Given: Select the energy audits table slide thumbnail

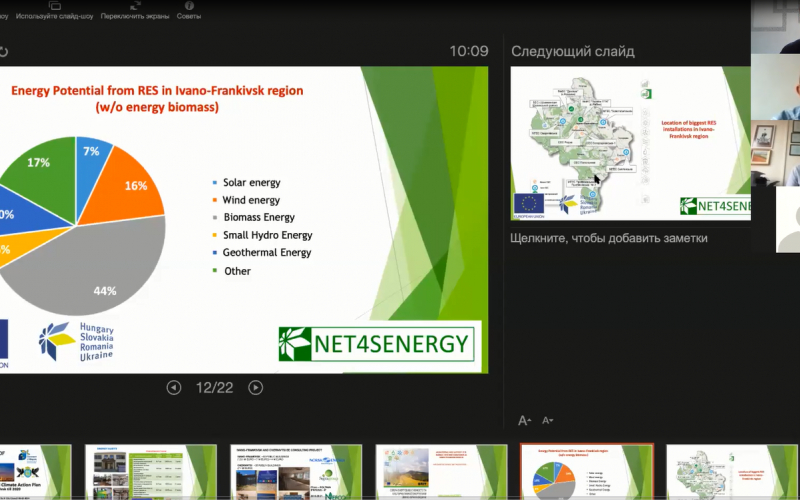Looking at the screenshot, I should point(151,472).
